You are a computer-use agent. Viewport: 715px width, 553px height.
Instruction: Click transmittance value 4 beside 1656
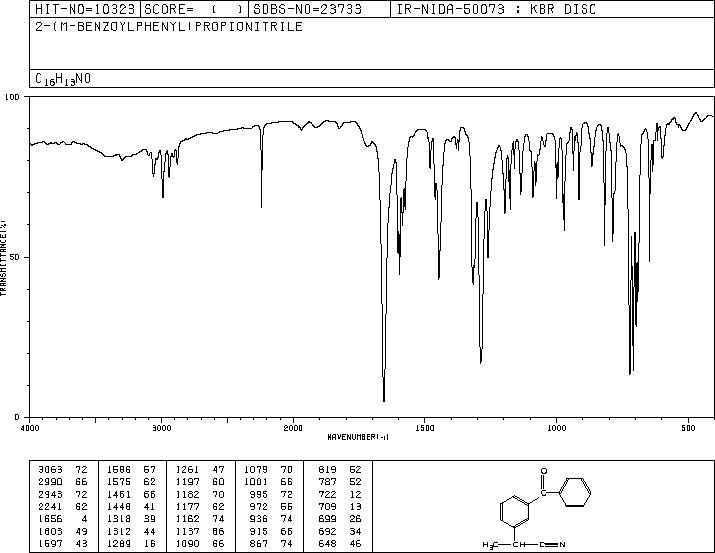point(84,519)
